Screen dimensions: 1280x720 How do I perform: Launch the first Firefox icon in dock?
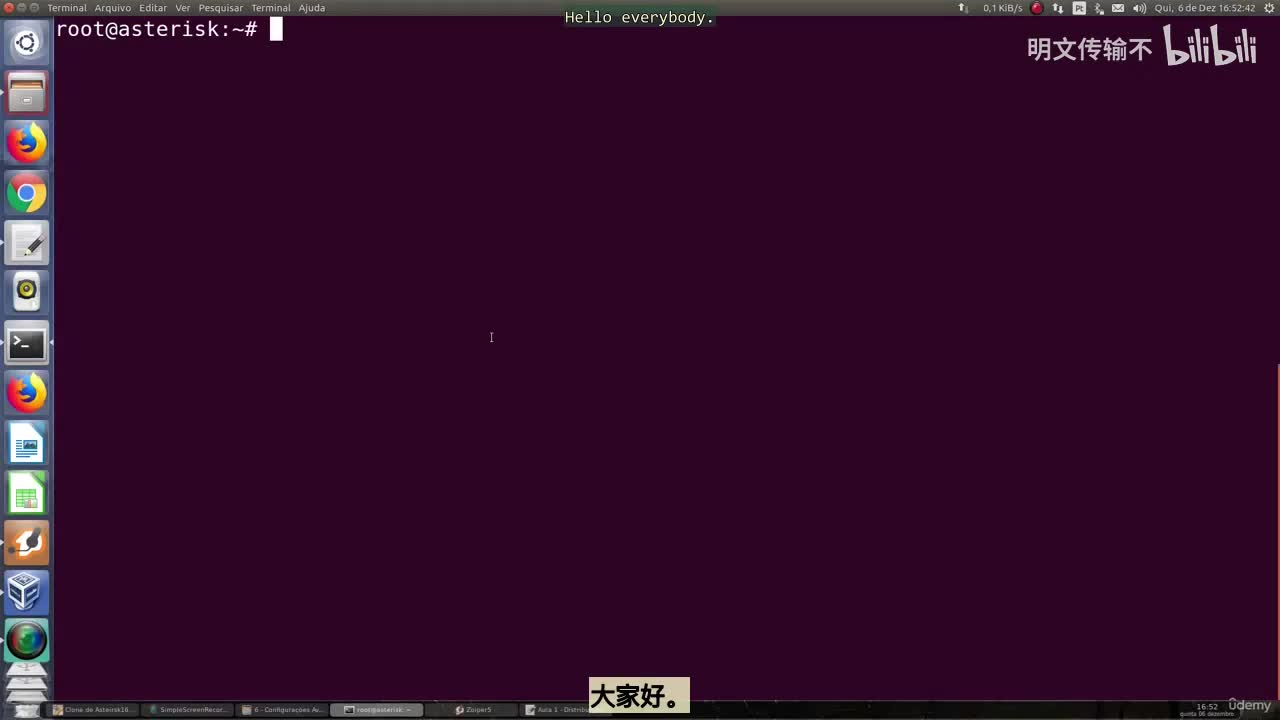point(27,143)
